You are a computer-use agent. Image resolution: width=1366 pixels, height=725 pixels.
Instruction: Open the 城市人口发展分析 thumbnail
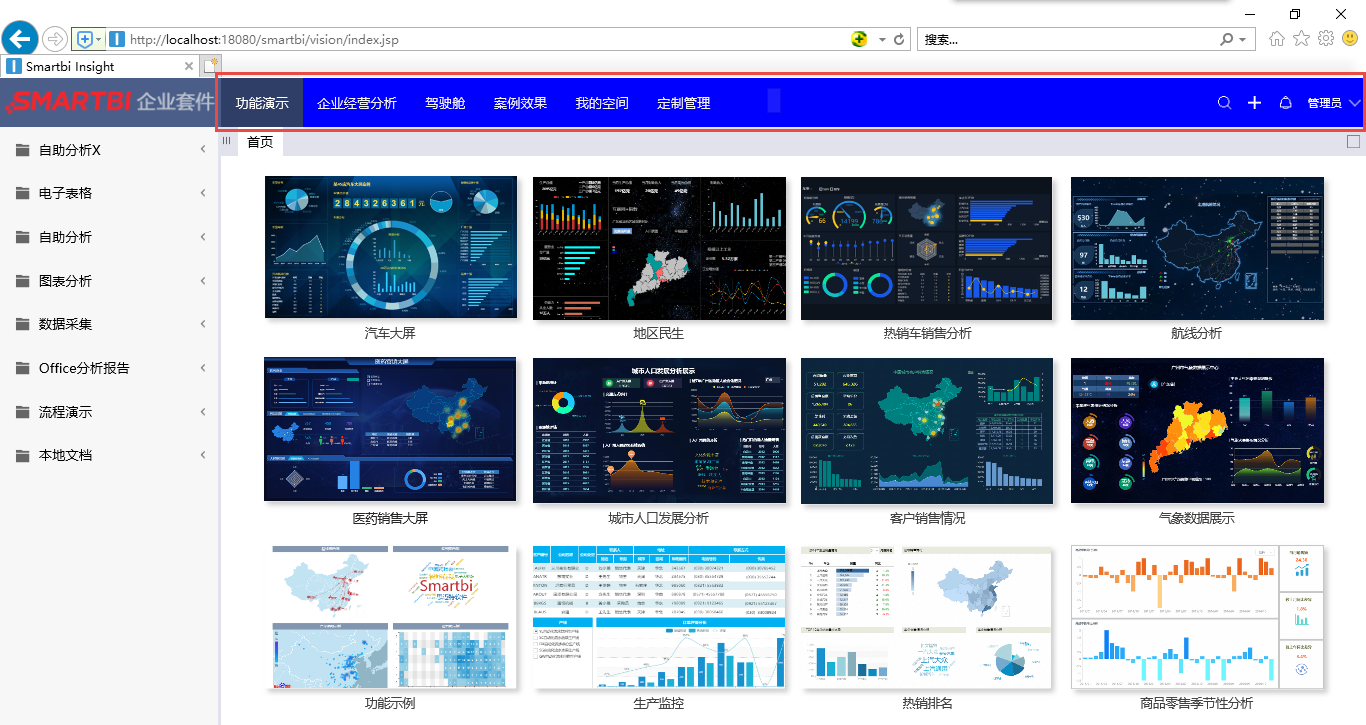click(x=659, y=430)
